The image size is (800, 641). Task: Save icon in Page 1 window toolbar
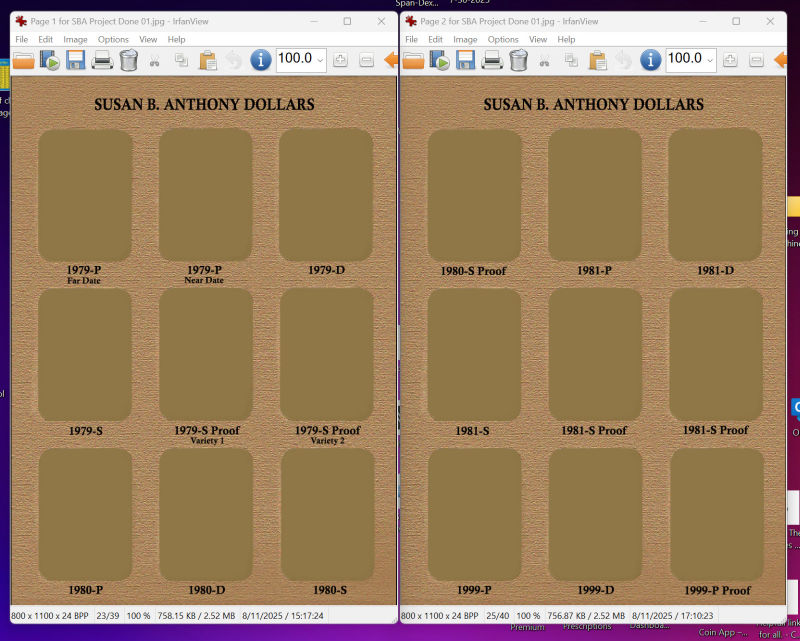(x=76, y=60)
